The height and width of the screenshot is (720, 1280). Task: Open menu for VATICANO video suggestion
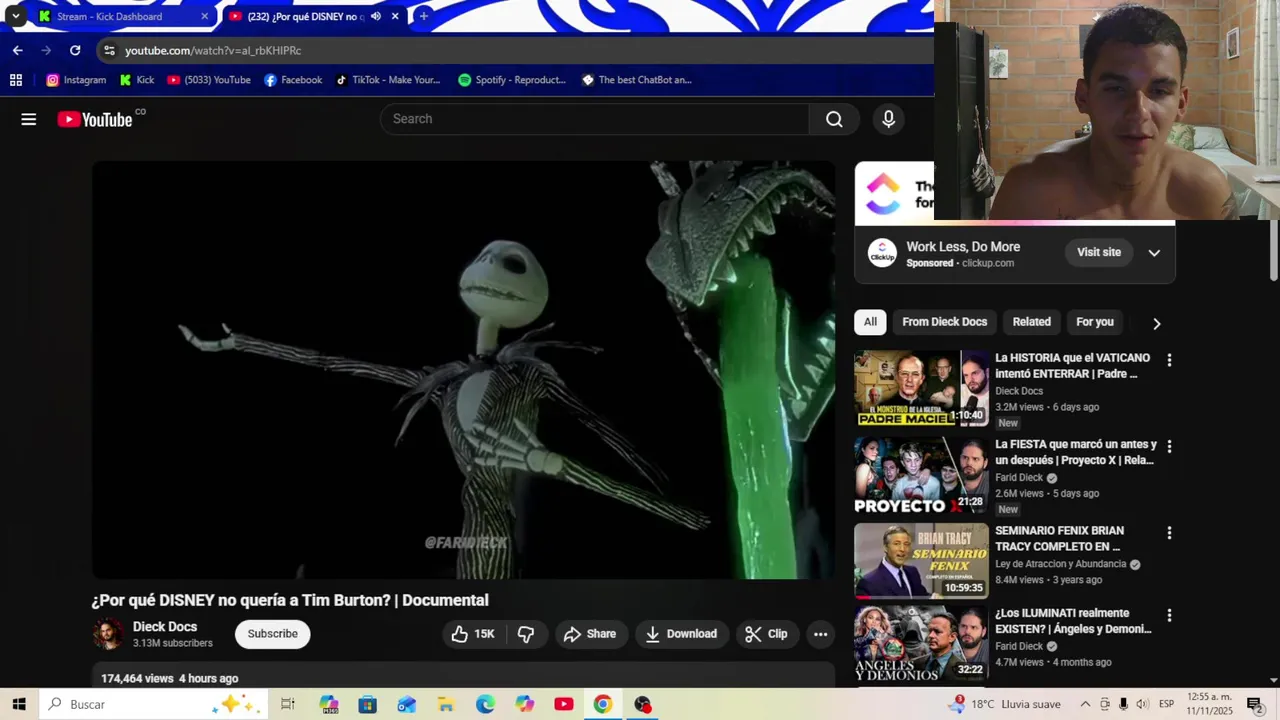[x=1169, y=360]
